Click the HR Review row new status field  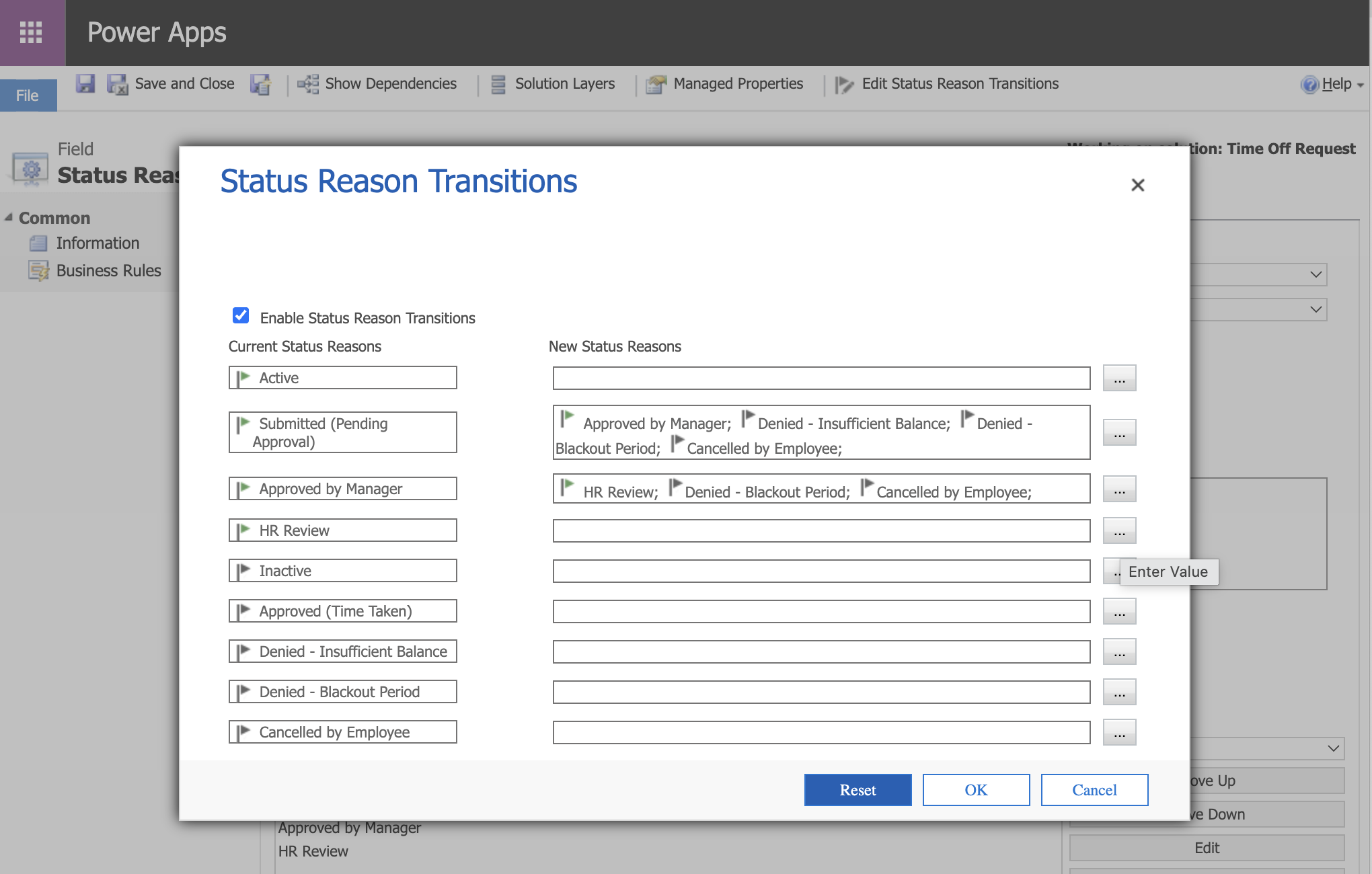pos(821,530)
